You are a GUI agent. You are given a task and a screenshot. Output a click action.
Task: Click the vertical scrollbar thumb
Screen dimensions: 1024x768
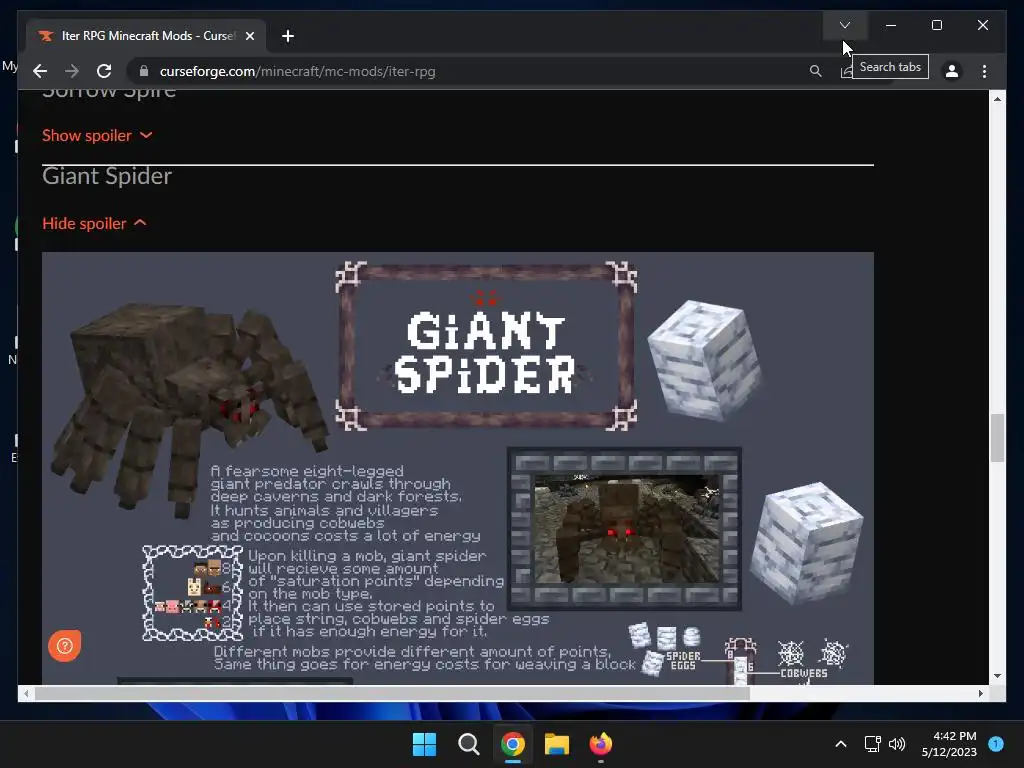point(997,438)
